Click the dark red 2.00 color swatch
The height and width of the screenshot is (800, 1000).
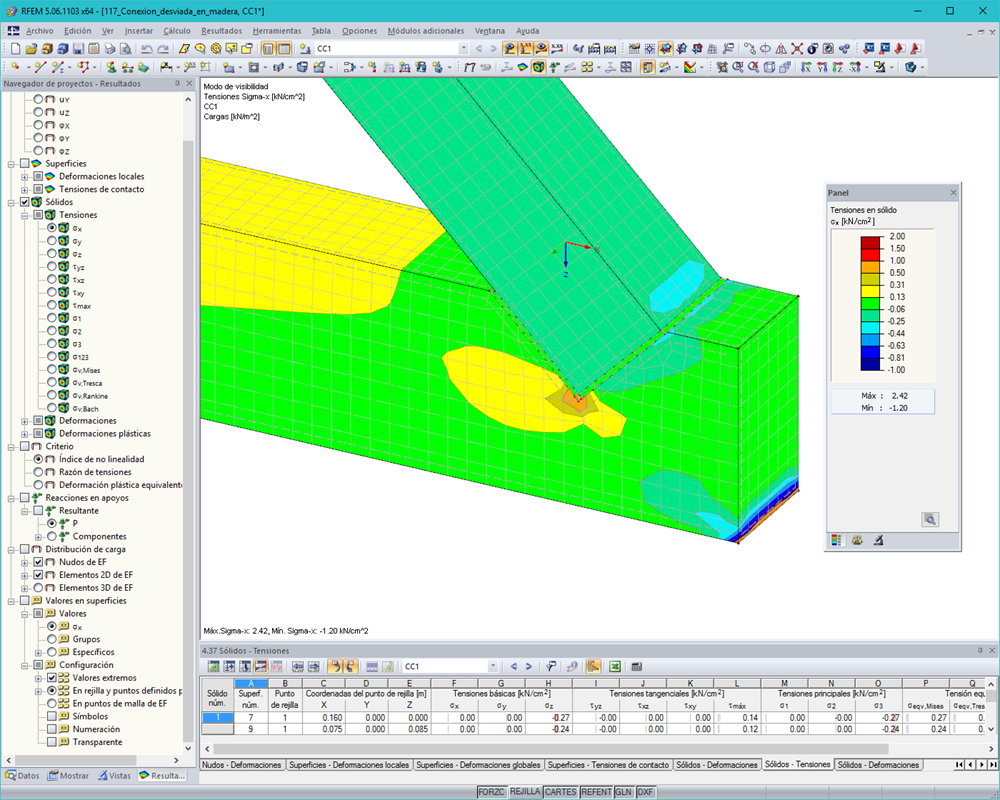870,242
